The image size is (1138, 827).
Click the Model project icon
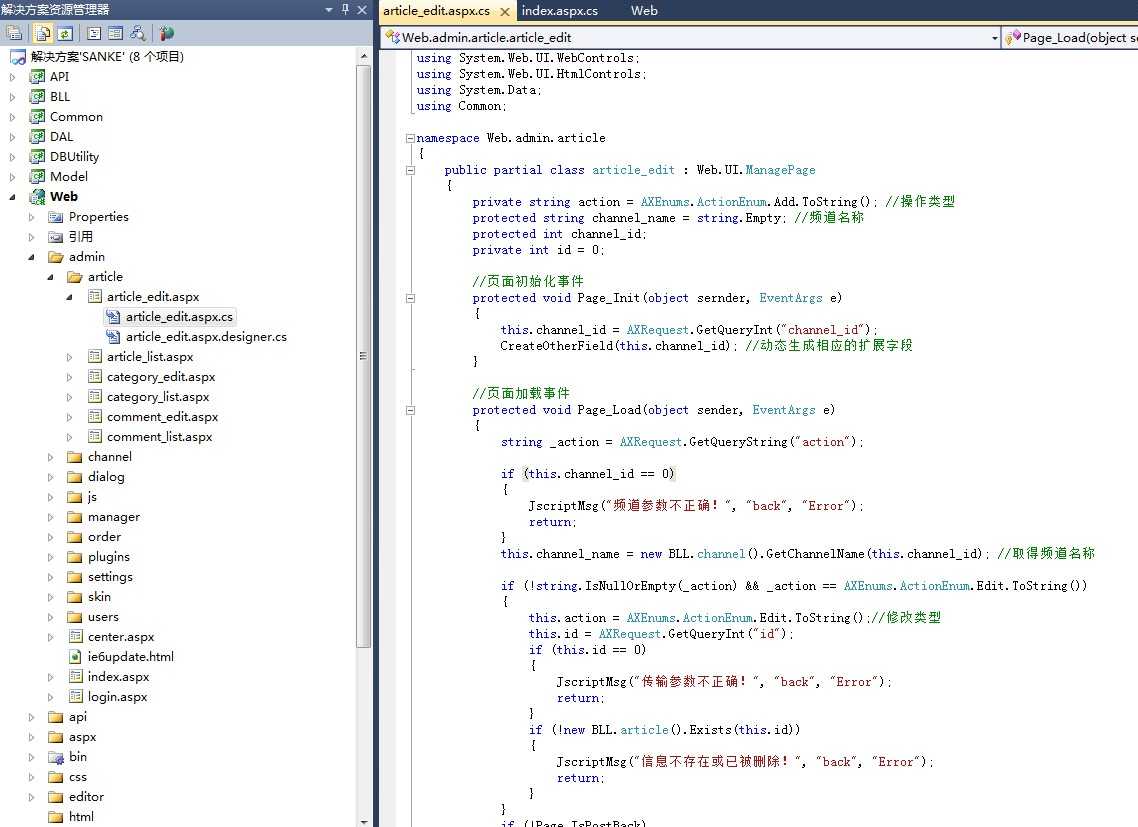(x=37, y=176)
